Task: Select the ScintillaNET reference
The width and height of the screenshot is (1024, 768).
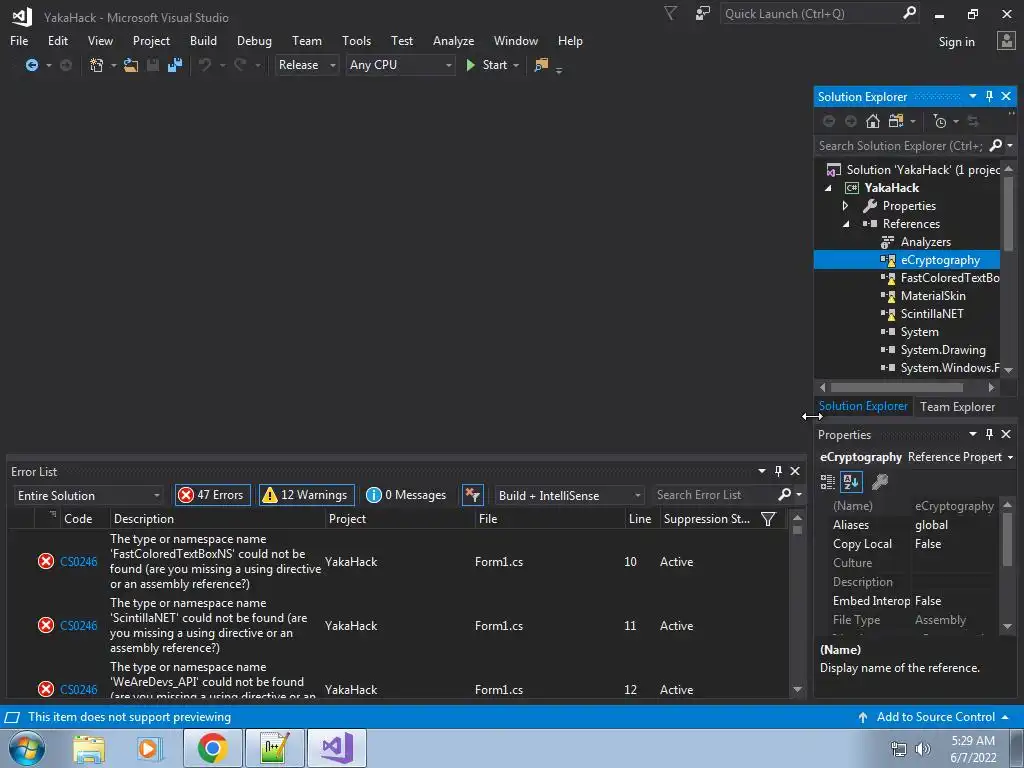Action: (x=932, y=313)
